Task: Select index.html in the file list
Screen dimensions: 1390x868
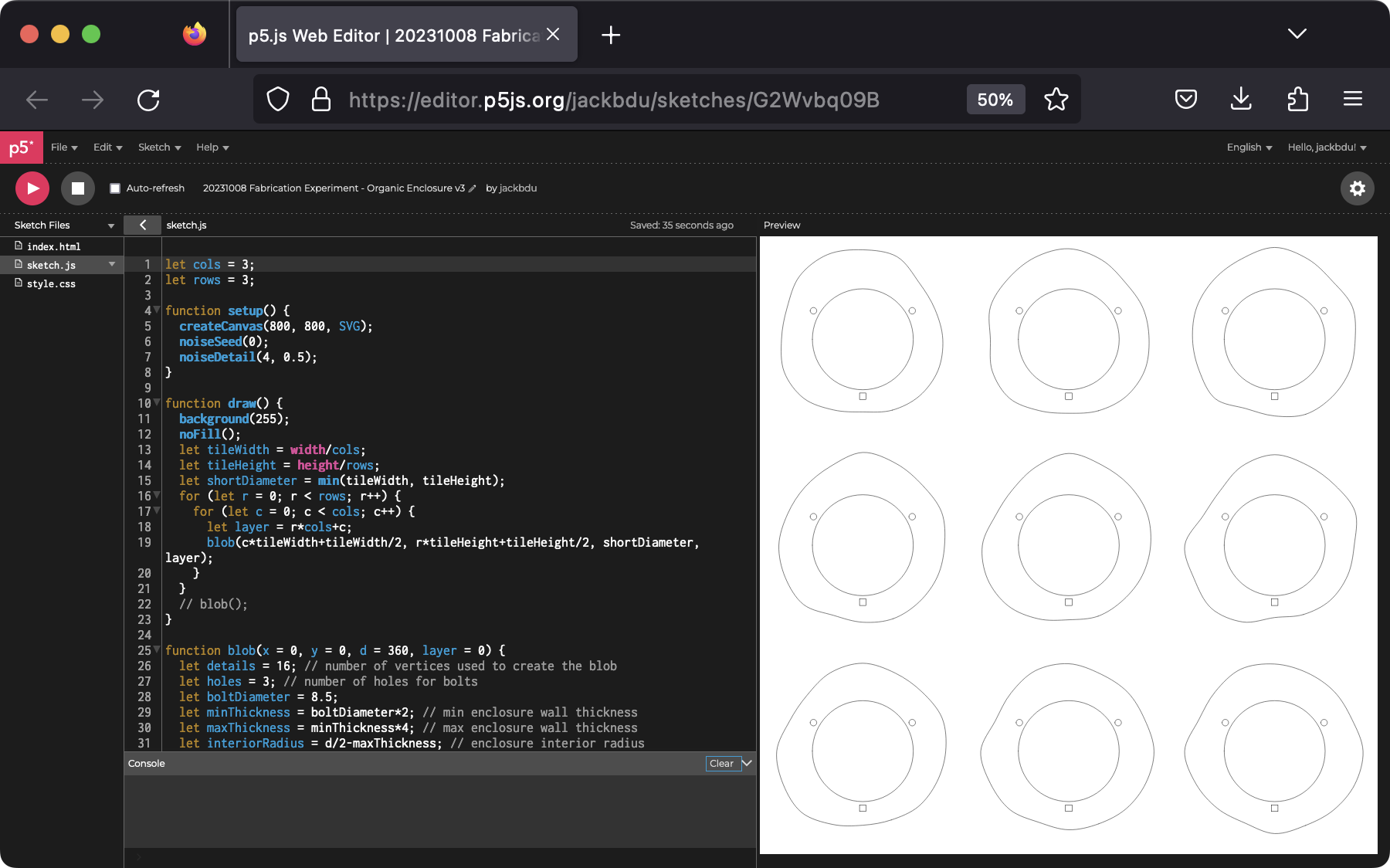Action: click(53, 246)
